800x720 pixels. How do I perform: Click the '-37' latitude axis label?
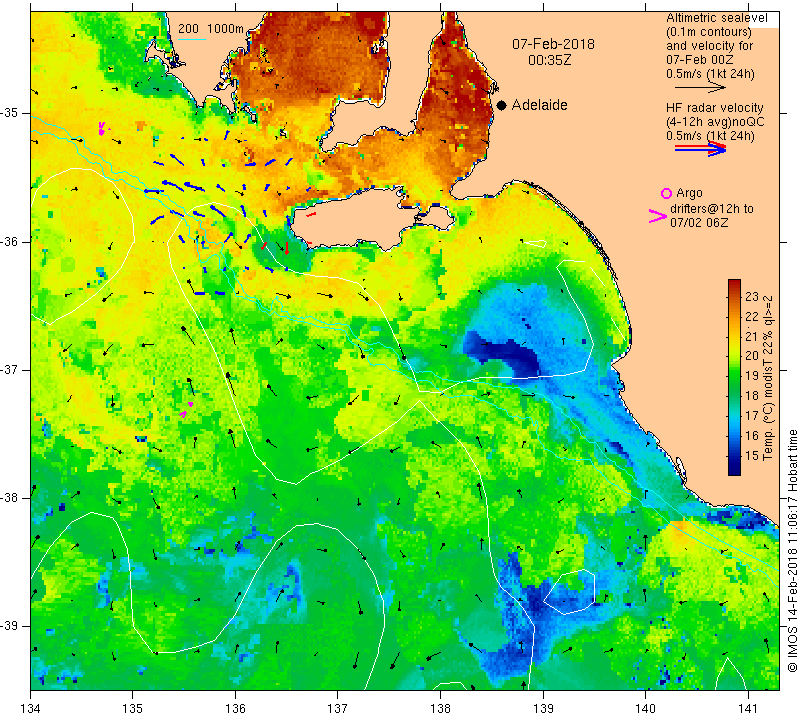tap(11, 369)
